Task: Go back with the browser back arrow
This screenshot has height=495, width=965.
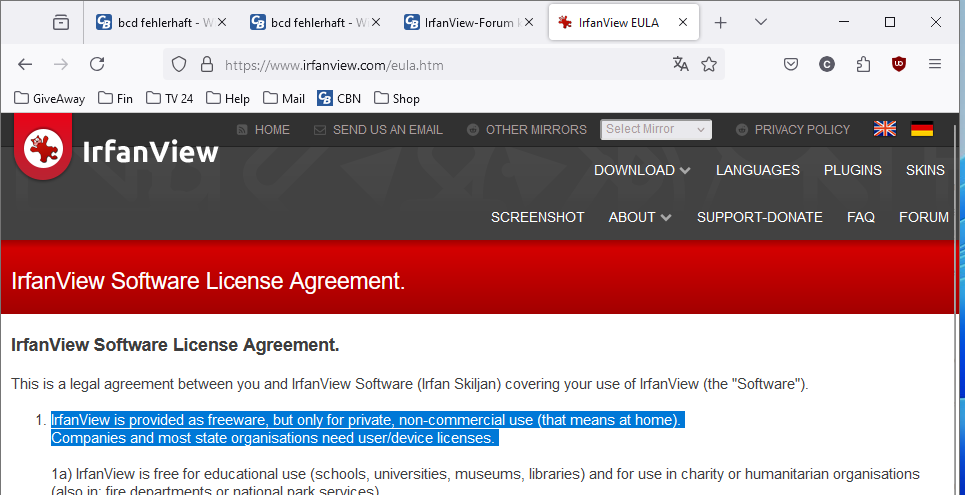Action: point(25,64)
